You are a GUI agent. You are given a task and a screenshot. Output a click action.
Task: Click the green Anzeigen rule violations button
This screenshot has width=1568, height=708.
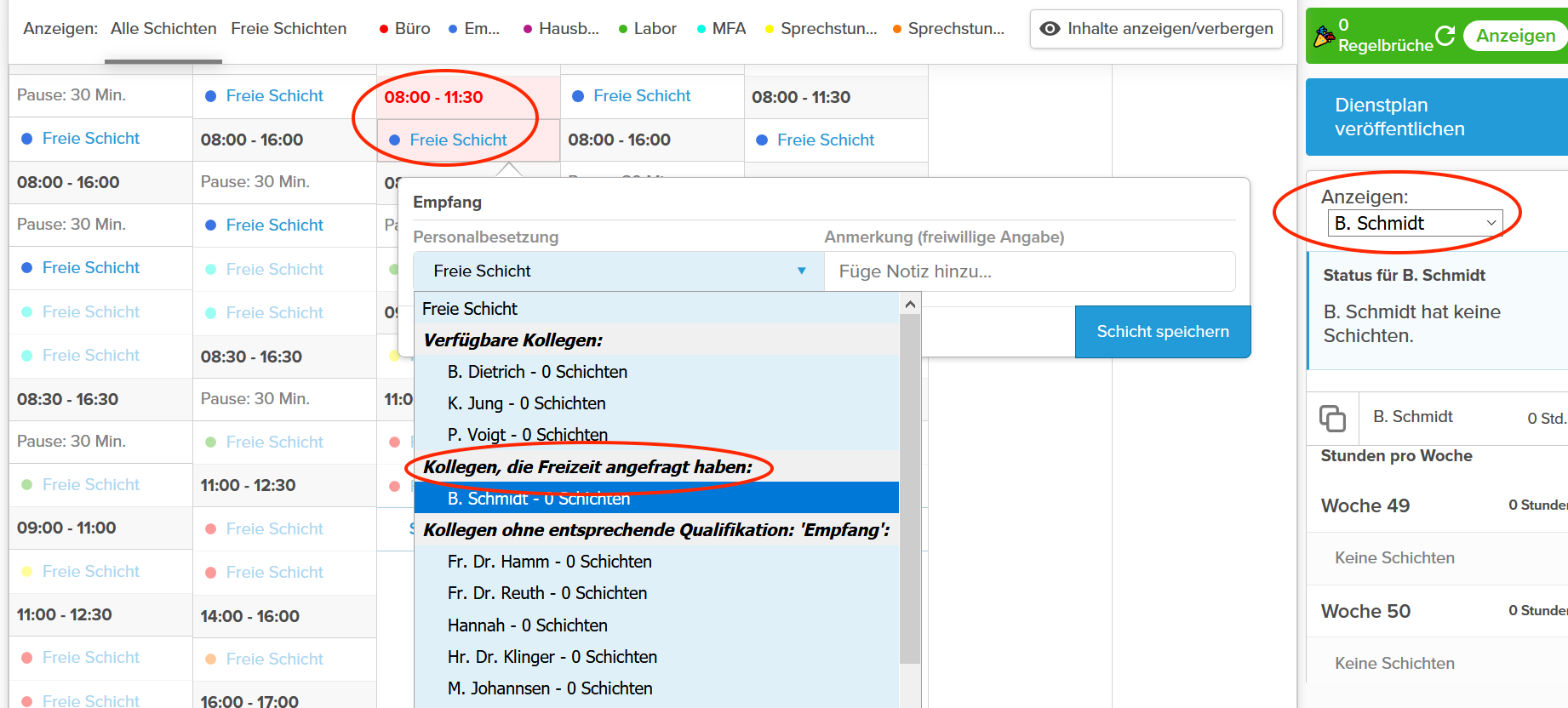click(x=1515, y=36)
